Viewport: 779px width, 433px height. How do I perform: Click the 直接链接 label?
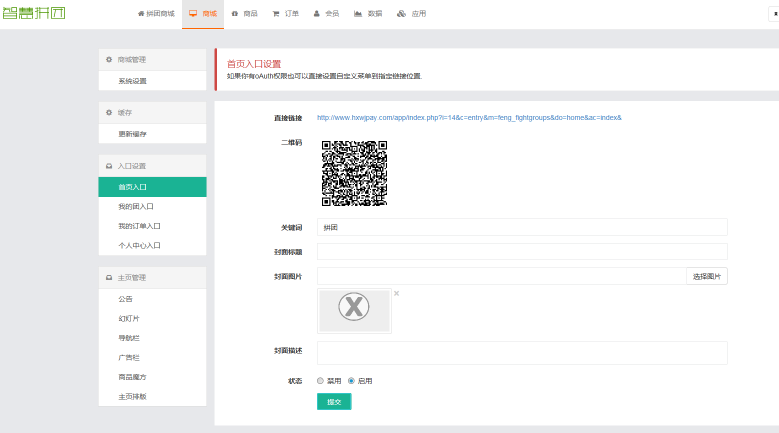[x=288, y=118]
